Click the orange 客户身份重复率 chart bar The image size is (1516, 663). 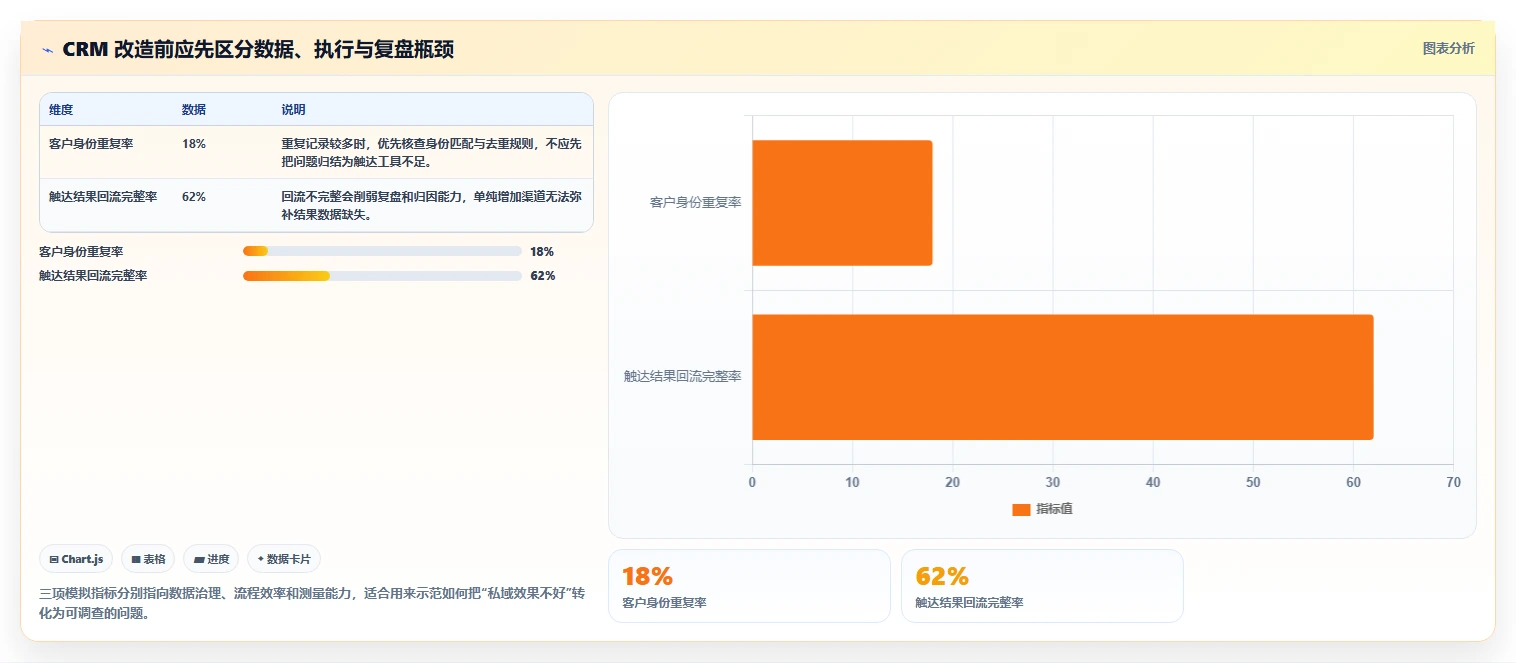[842, 203]
